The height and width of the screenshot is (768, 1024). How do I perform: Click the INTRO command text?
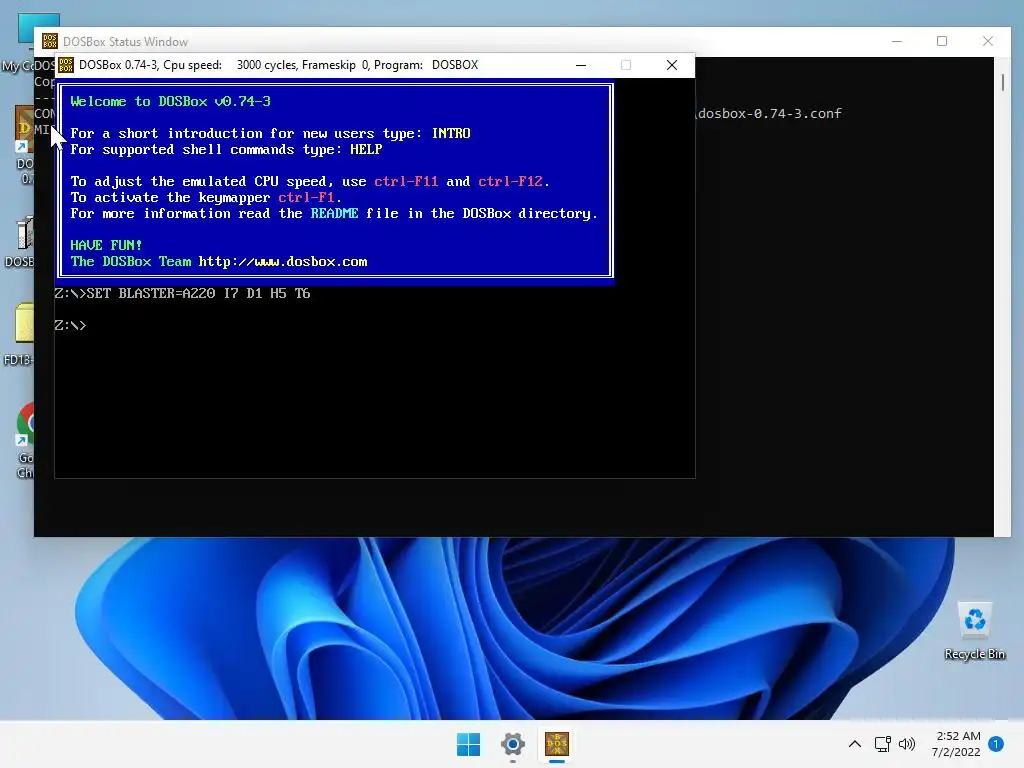(x=451, y=133)
